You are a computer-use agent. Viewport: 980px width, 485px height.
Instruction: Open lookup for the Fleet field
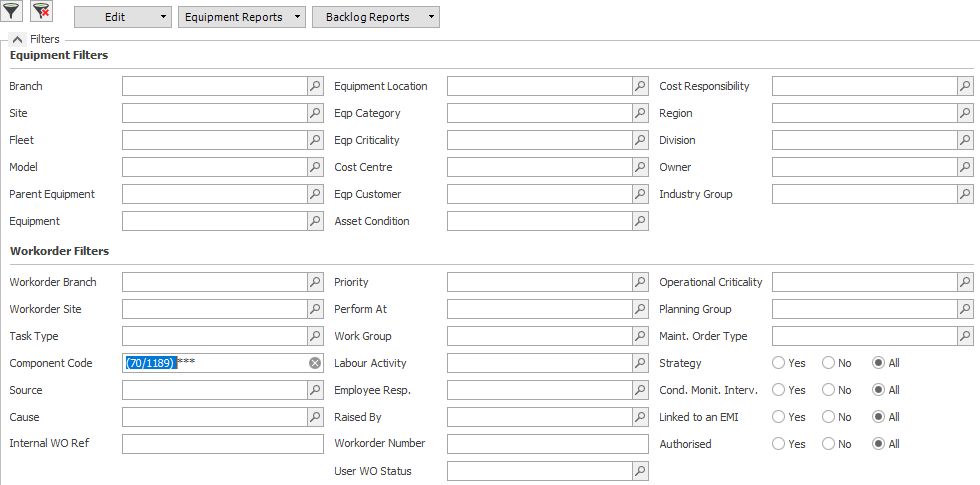[x=315, y=140]
